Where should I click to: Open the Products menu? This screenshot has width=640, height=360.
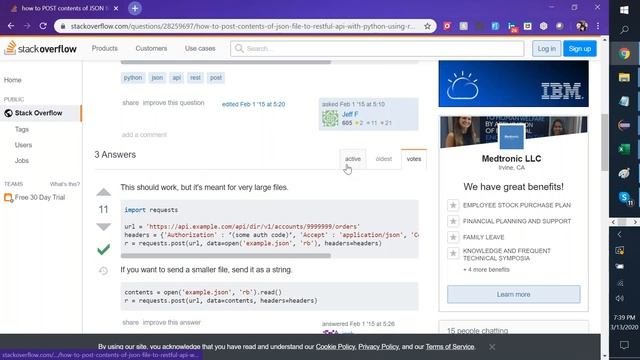coord(104,48)
